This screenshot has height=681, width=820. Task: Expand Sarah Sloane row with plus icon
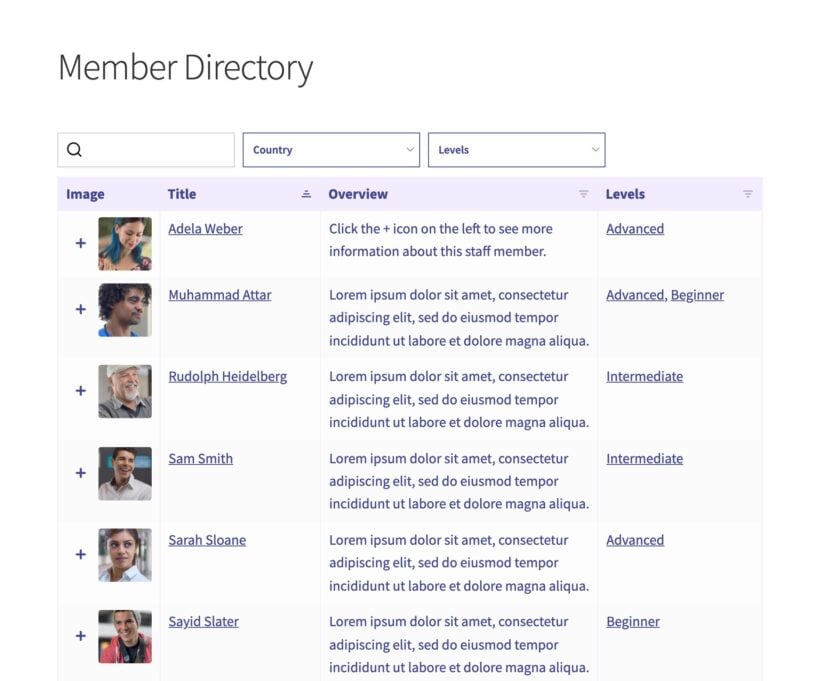(x=81, y=554)
